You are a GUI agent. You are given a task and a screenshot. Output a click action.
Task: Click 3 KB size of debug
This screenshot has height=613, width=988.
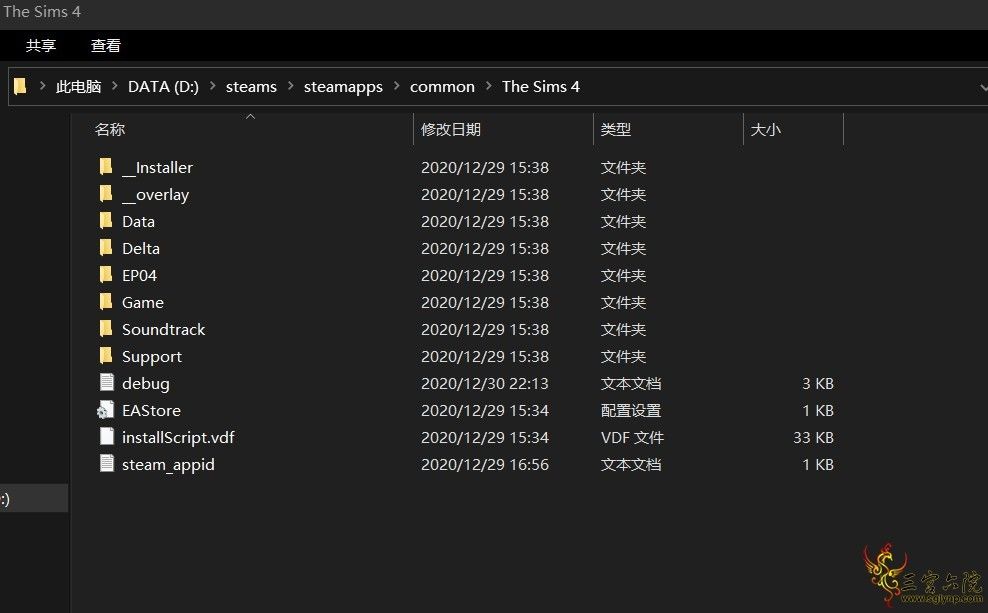tap(818, 383)
